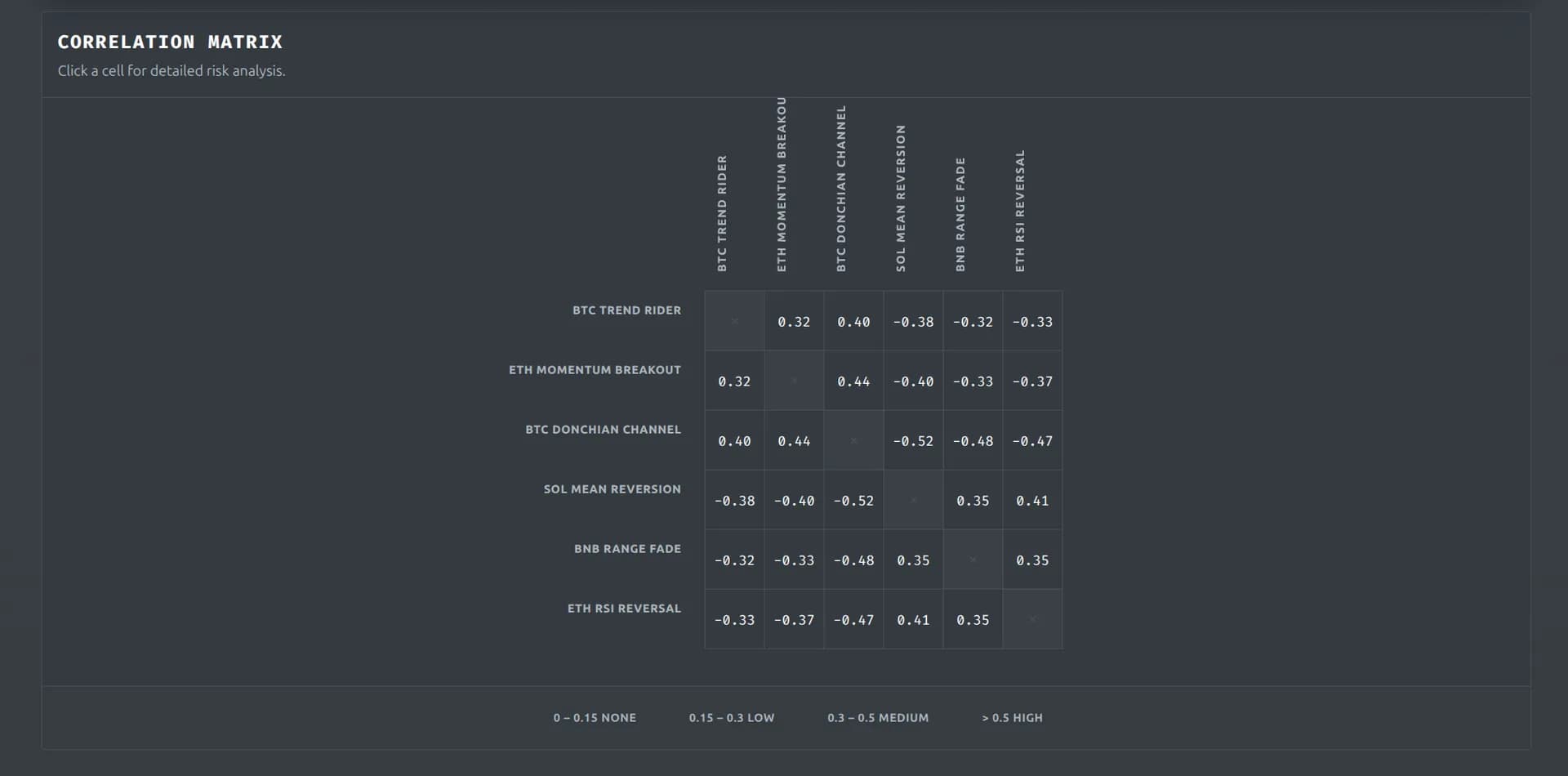Click BTC Donchian Channel row, BTC Trend Rider column cell
The image size is (1568, 776).
734,440
